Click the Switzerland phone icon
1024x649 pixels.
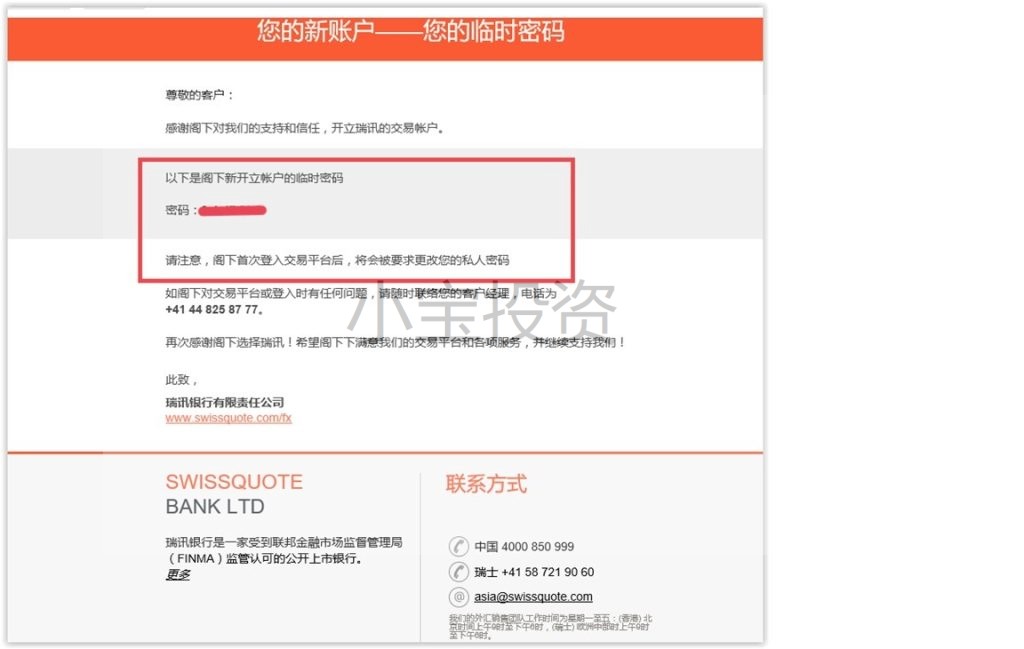458,572
